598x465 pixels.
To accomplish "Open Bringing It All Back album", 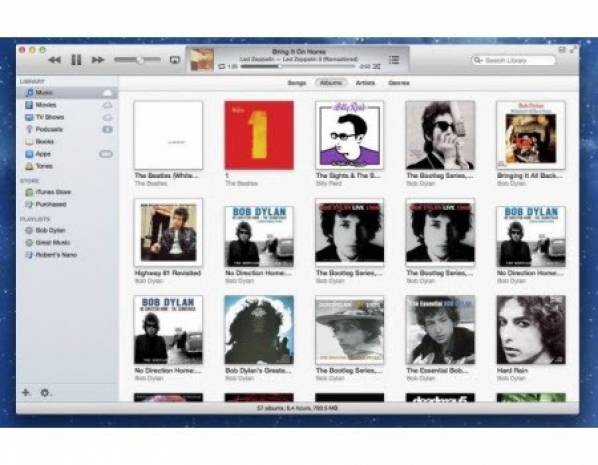I will pos(531,135).
